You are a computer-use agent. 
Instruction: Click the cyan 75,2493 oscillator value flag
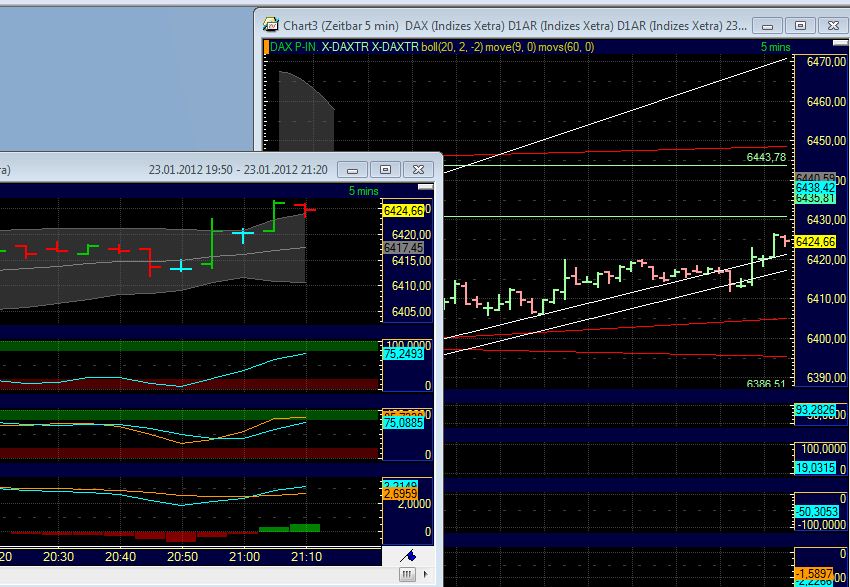pos(404,354)
